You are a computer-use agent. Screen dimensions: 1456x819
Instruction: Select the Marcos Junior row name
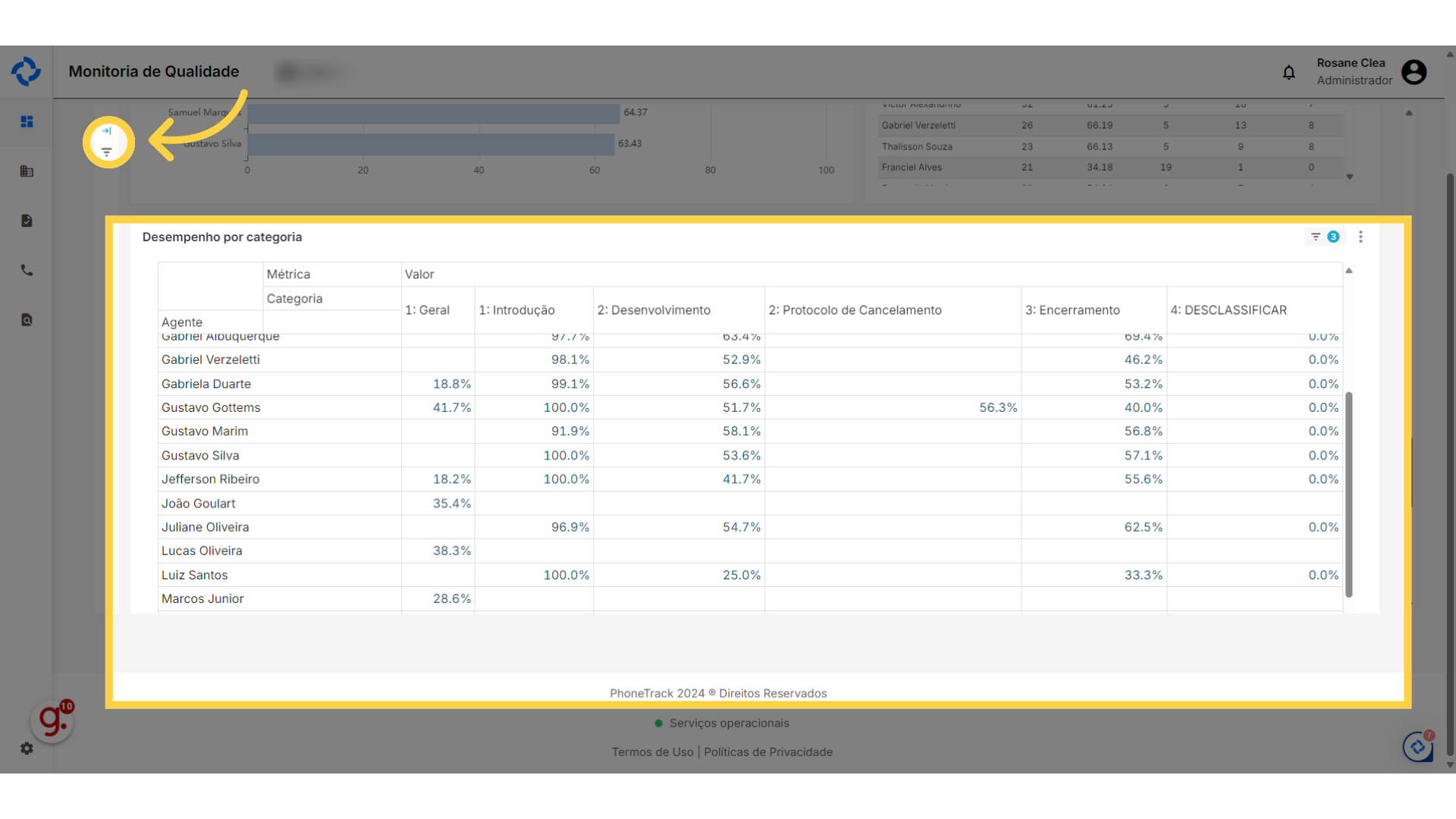coord(202,598)
